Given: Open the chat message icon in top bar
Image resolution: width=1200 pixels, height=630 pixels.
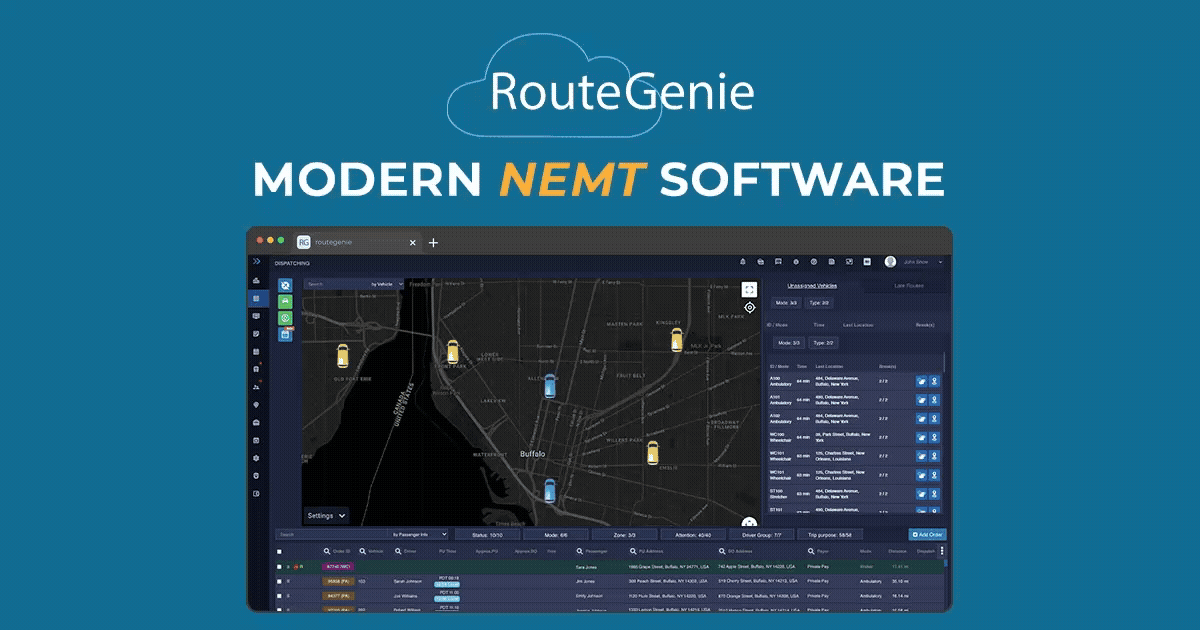Looking at the screenshot, I should (778, 262).
